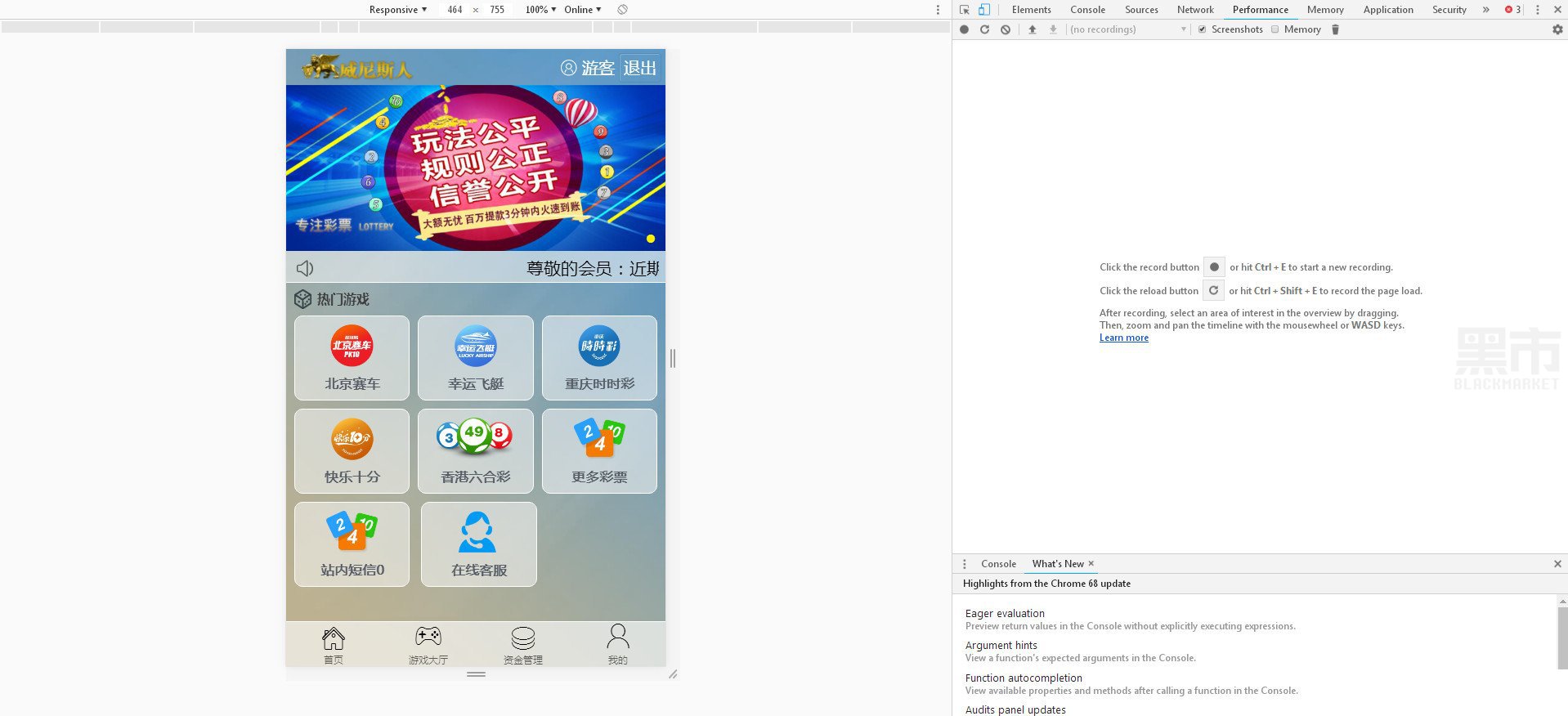Image resolution: width=1568 pixels, height=716 pixels.
Task: Click the collect garbage trash icon
Action: (x=1335, y=29)
